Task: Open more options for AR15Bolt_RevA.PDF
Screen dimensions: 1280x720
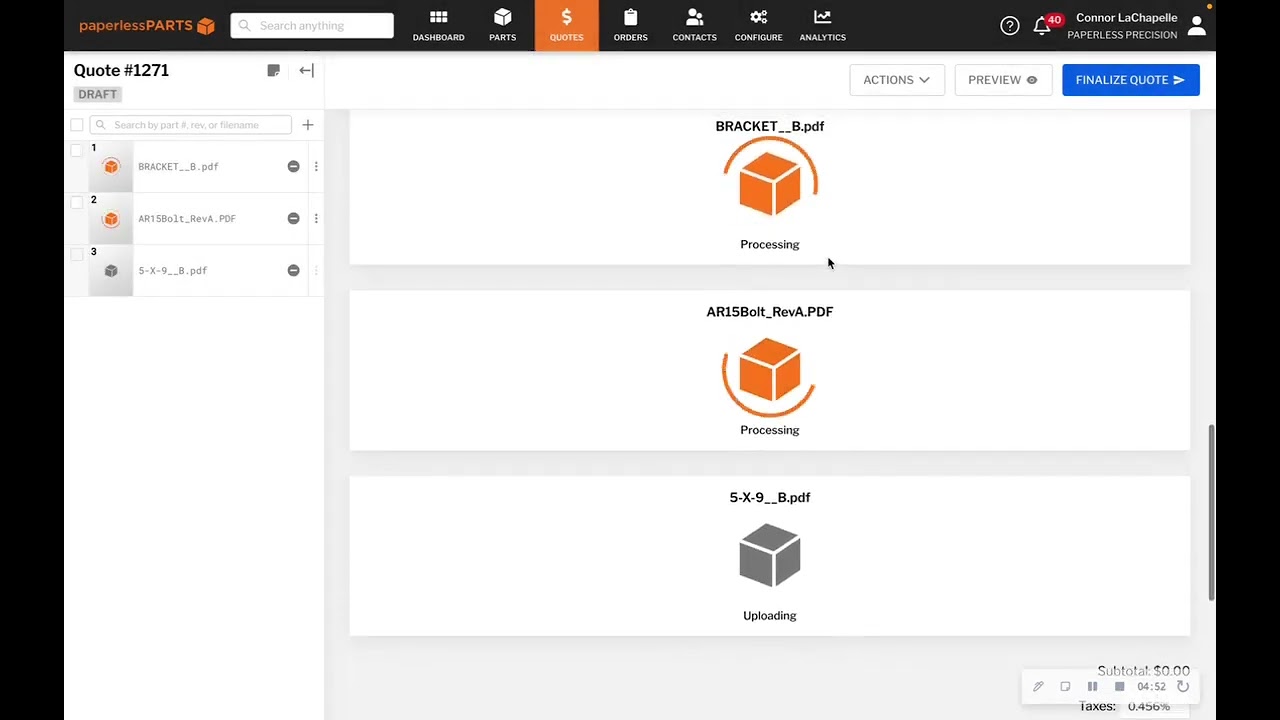Action: point(316,219)
